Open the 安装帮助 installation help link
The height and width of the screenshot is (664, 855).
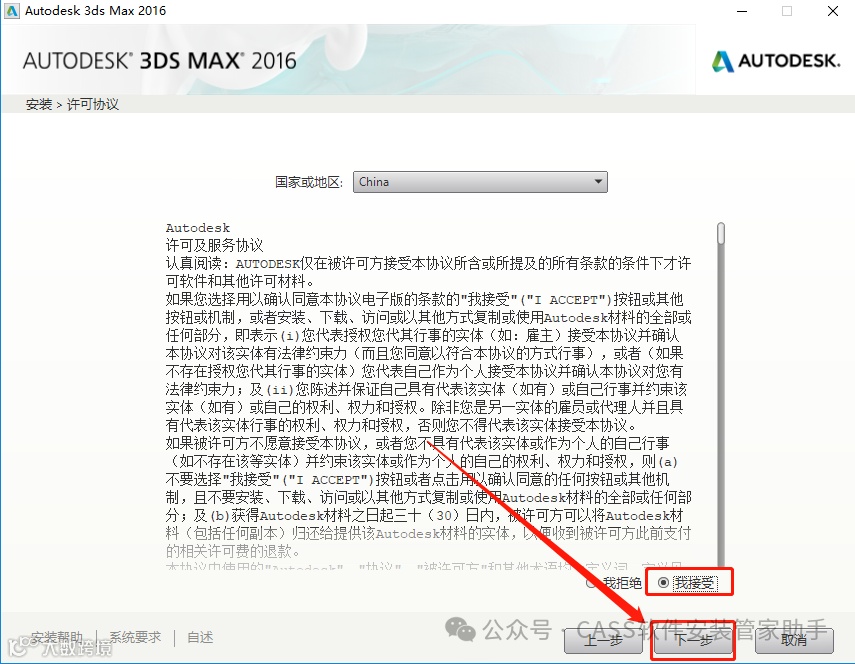pos(57,637)
